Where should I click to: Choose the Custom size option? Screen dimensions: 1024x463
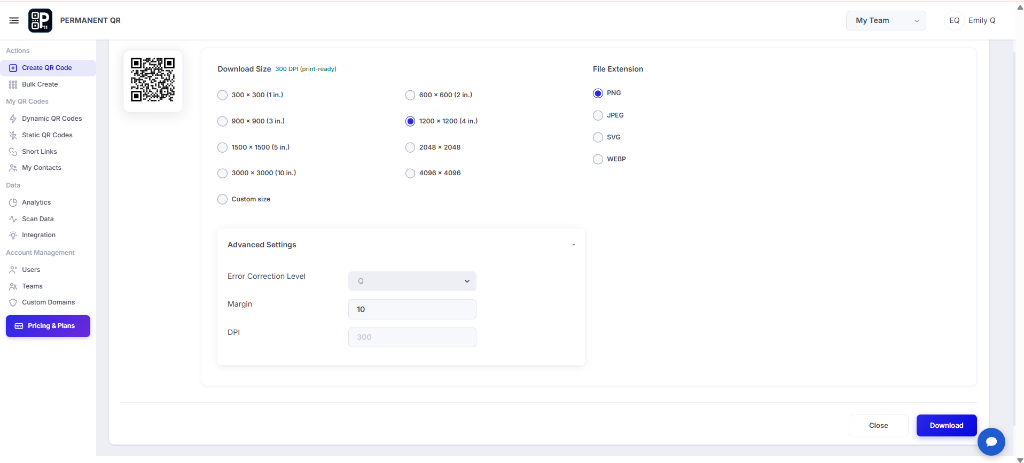click(222, 199)
